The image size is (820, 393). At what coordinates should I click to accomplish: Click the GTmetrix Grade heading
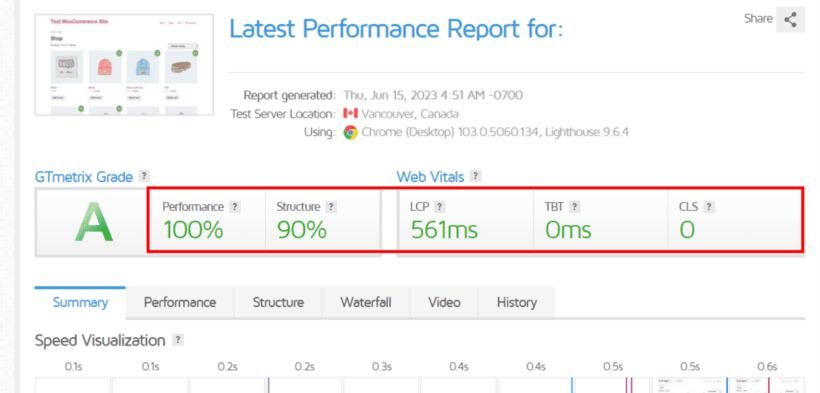[x=84, y=177]
